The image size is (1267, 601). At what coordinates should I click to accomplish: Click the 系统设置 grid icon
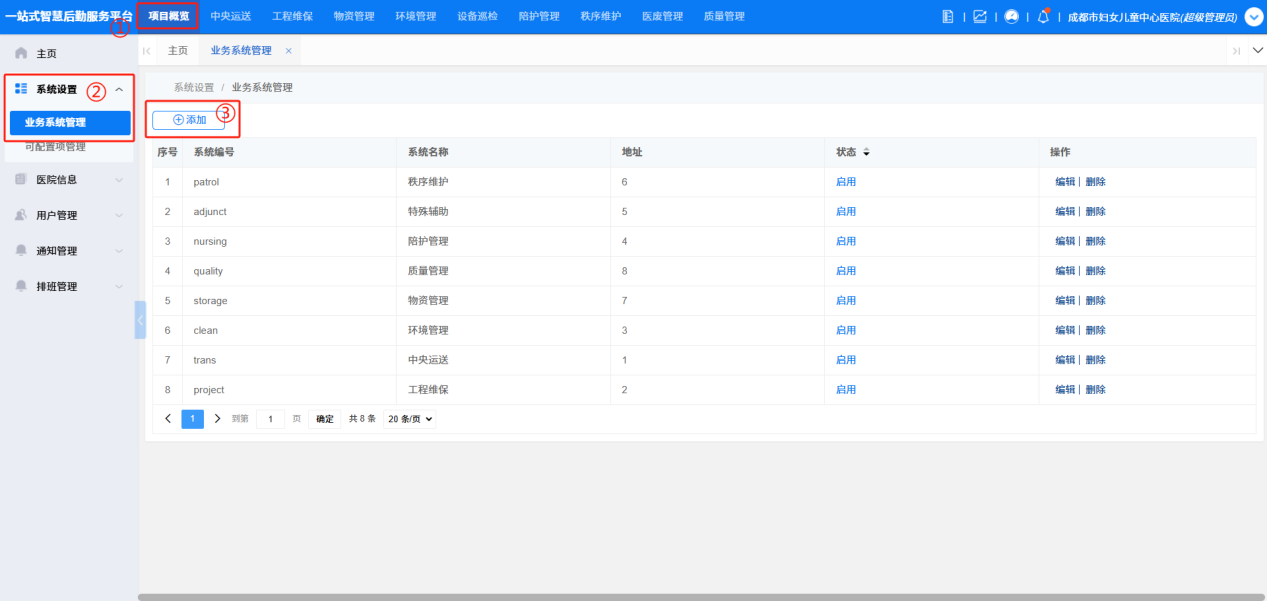coord(21,89)
